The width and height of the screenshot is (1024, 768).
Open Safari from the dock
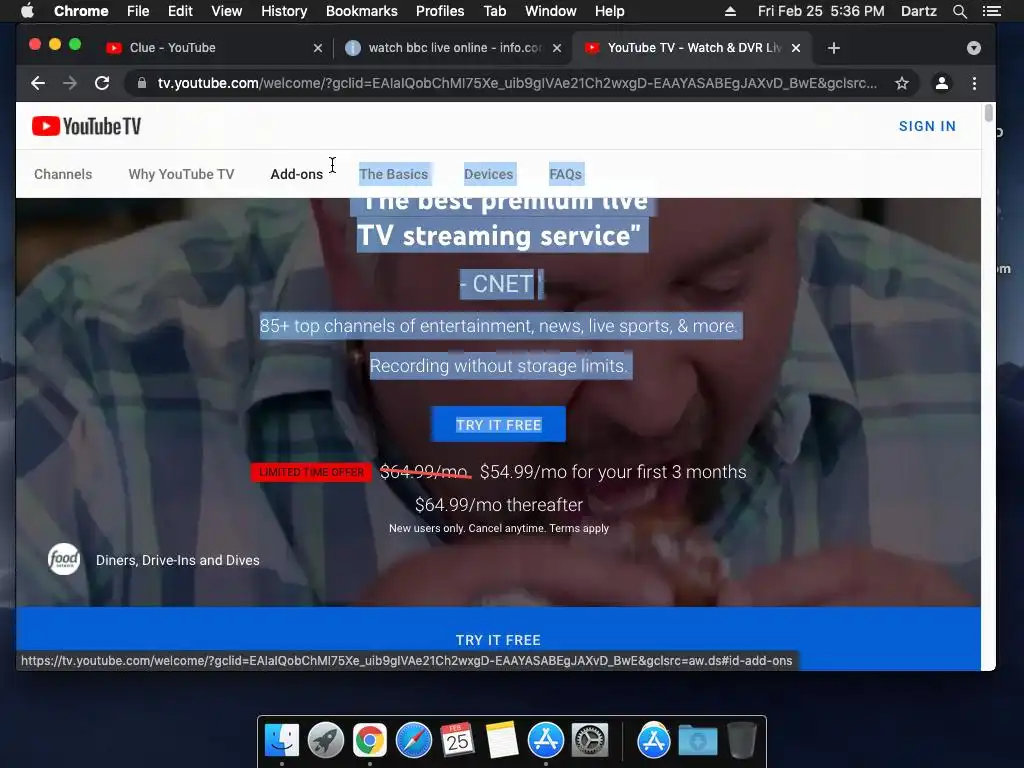point(414,741)
